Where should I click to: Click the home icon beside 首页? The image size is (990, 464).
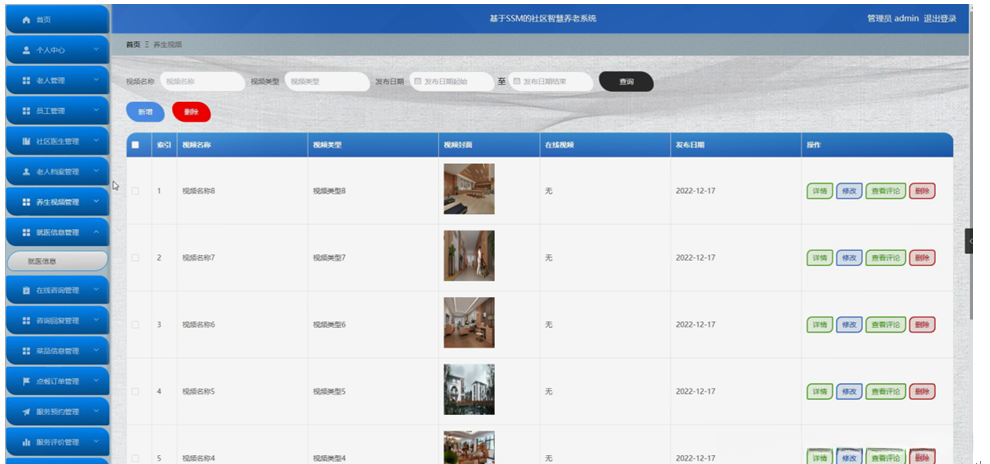point(26,20)
